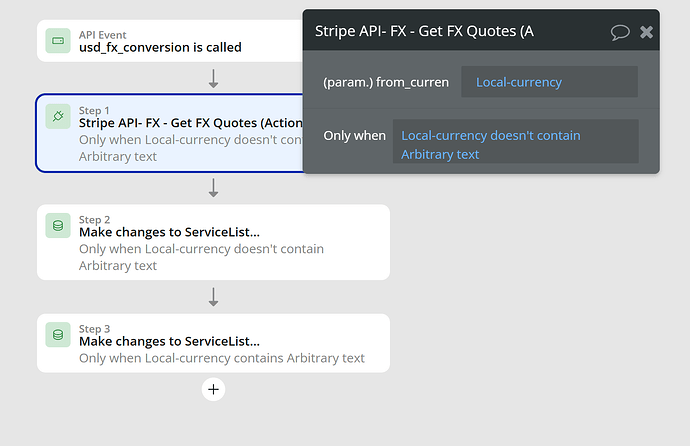Edit the Only when condition expression
Screen dimensions: 690x446
coord(515,141)
